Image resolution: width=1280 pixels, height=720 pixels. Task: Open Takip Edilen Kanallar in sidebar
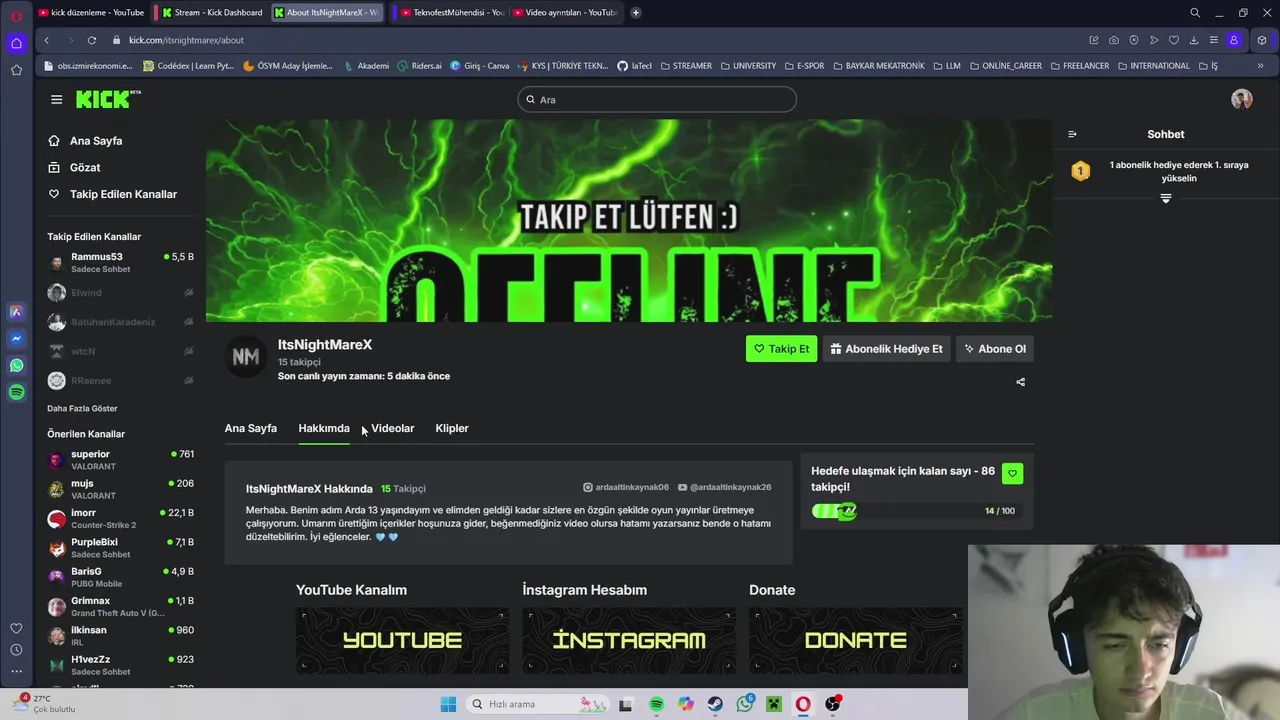pyautogui.click(x=121, y=194)
